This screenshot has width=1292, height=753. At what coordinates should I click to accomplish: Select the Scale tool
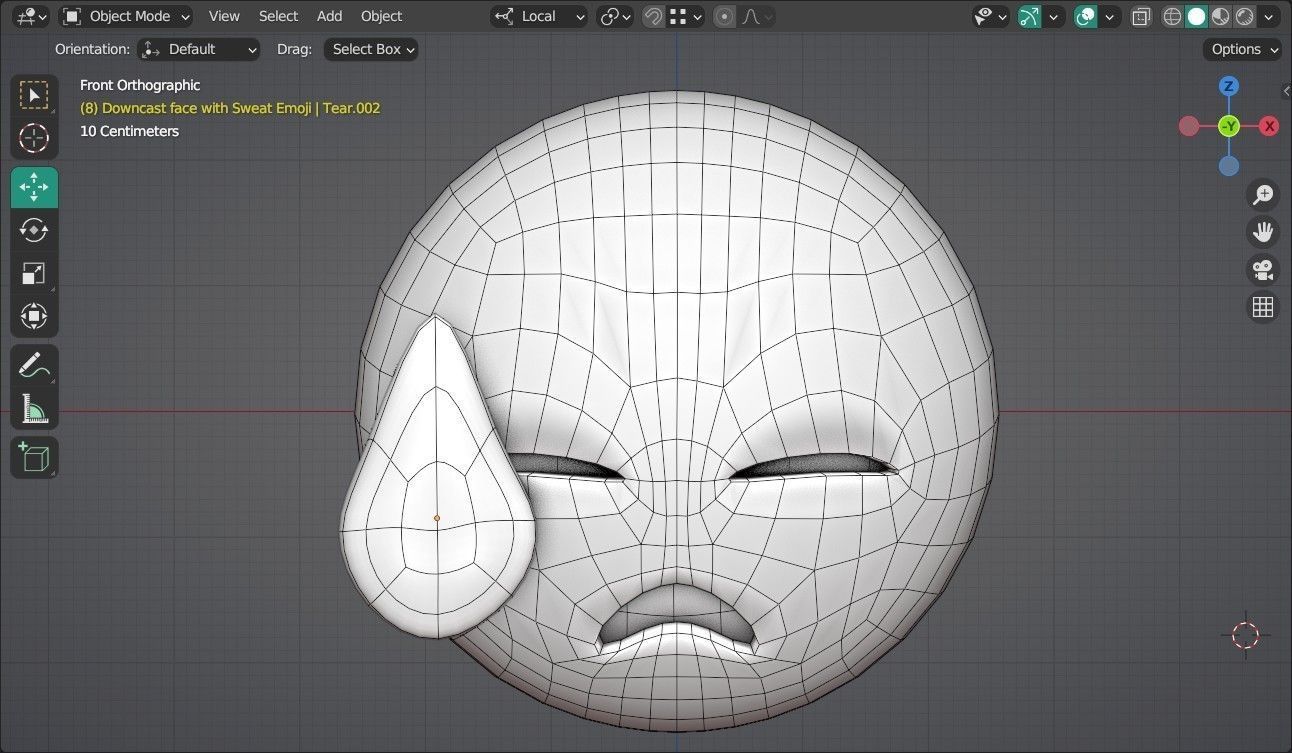(x=34, y=273)
